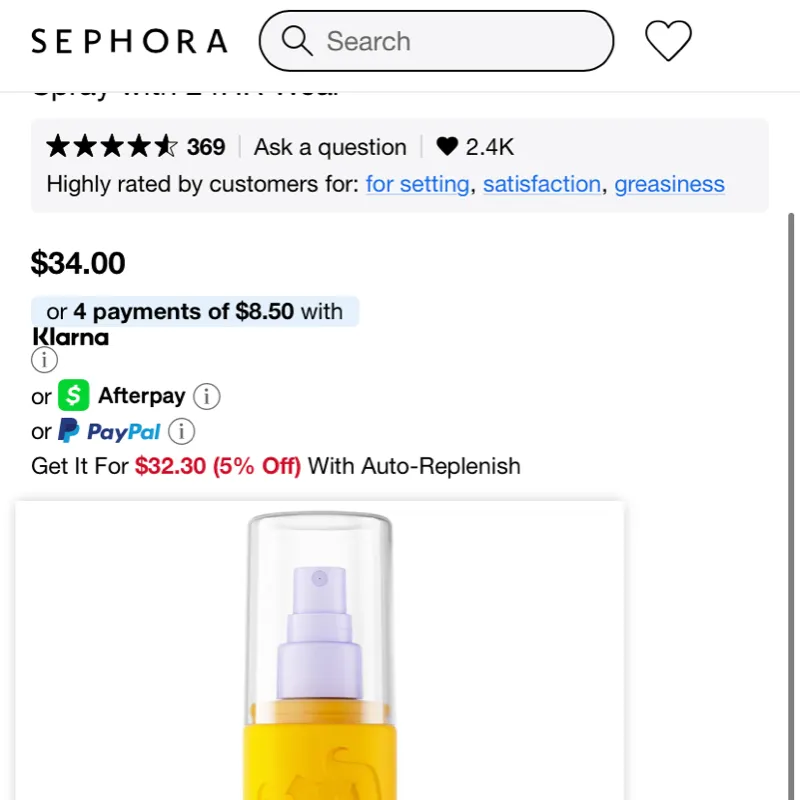
Task: Open the Loves heart icon in header
Action: pos(668,41)
